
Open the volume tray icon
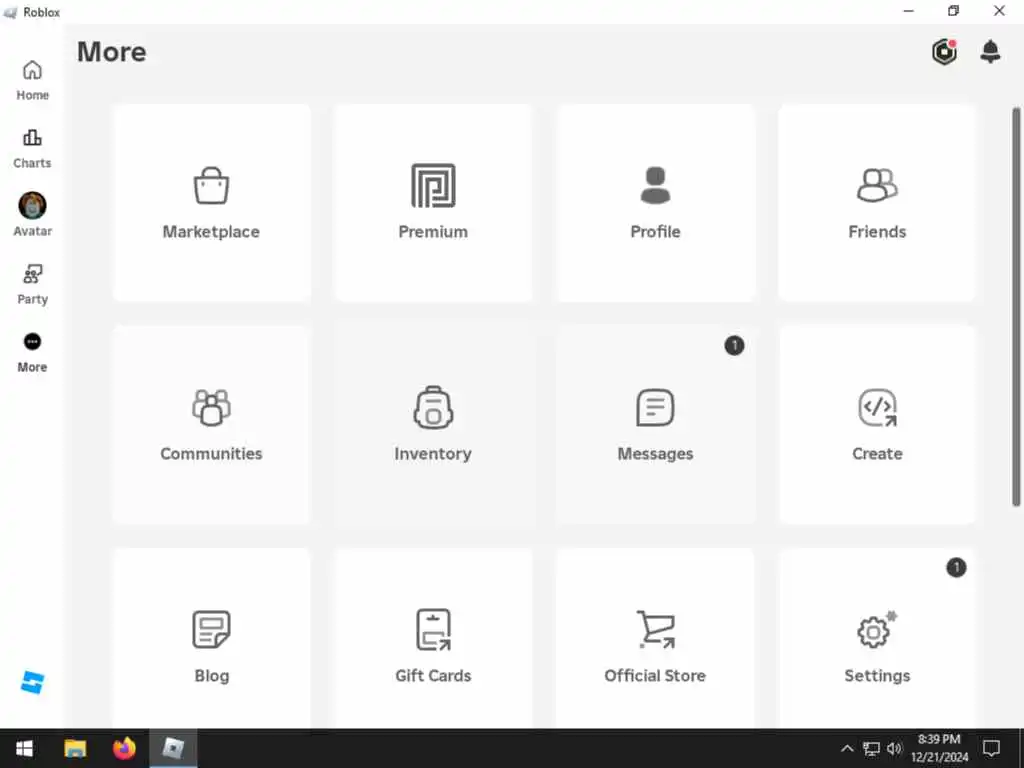click(x=894, y=748)
